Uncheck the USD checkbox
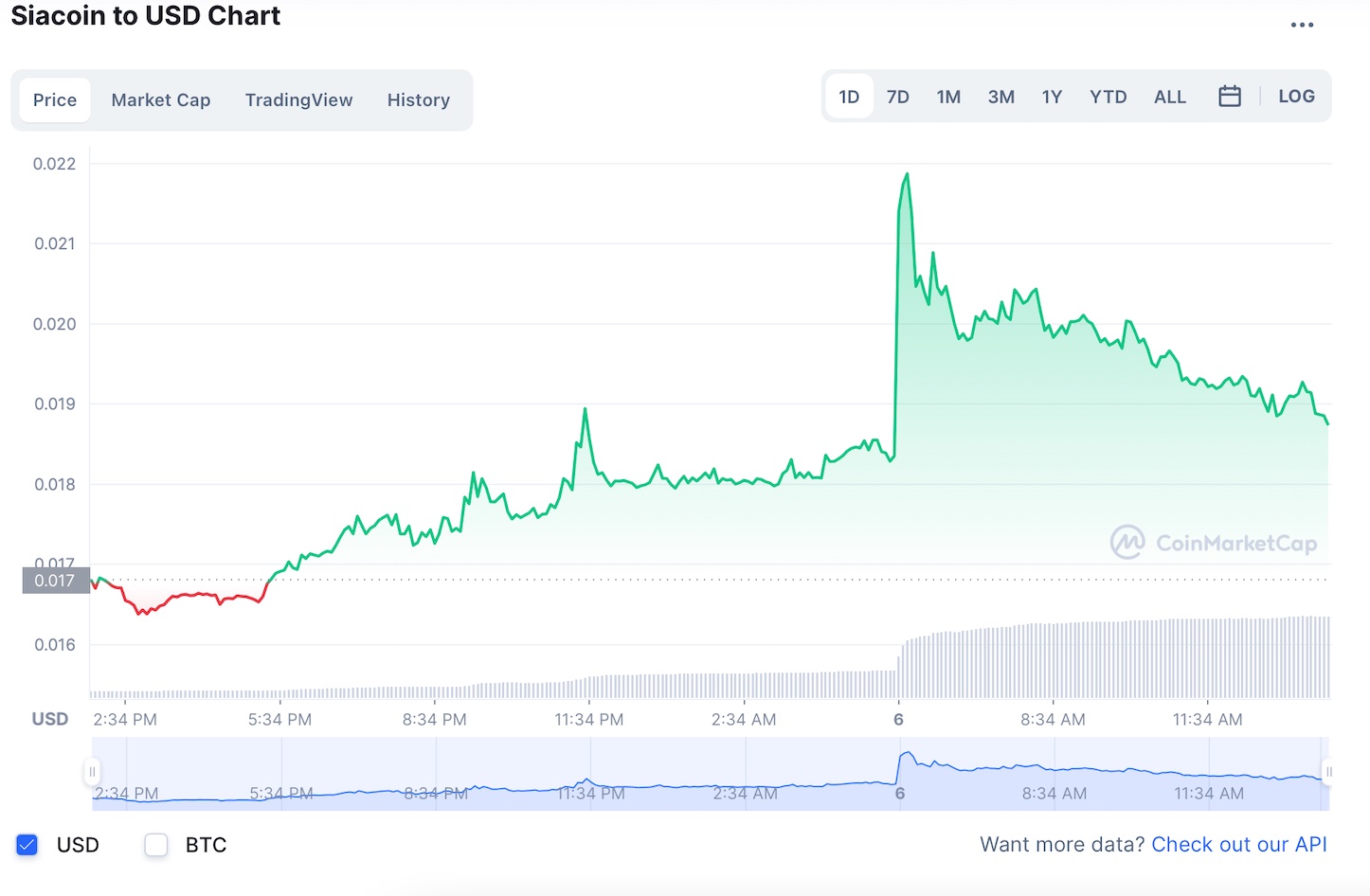Screen dimensions: 1370x896 click(x=27, y=844)
